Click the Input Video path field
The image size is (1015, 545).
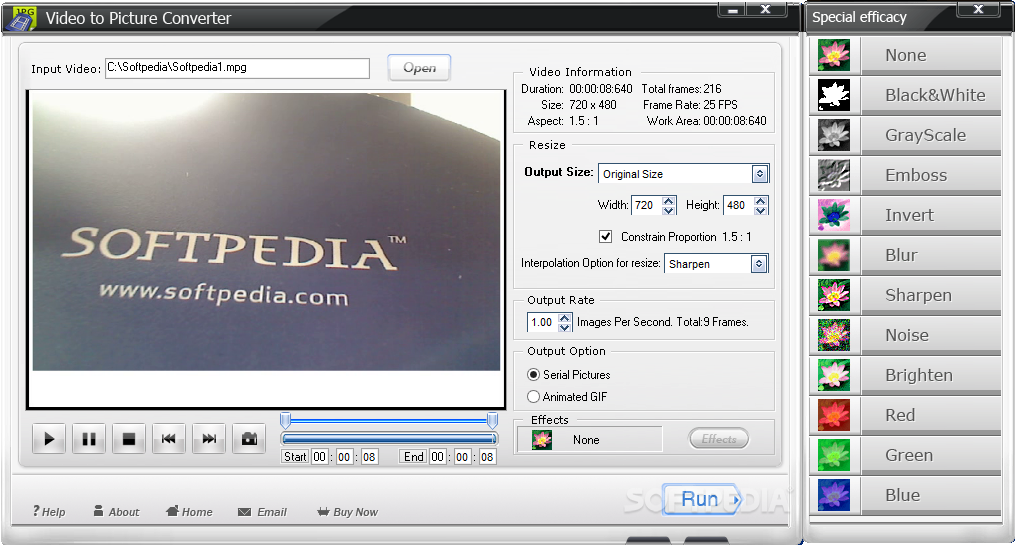click(238, 68)
